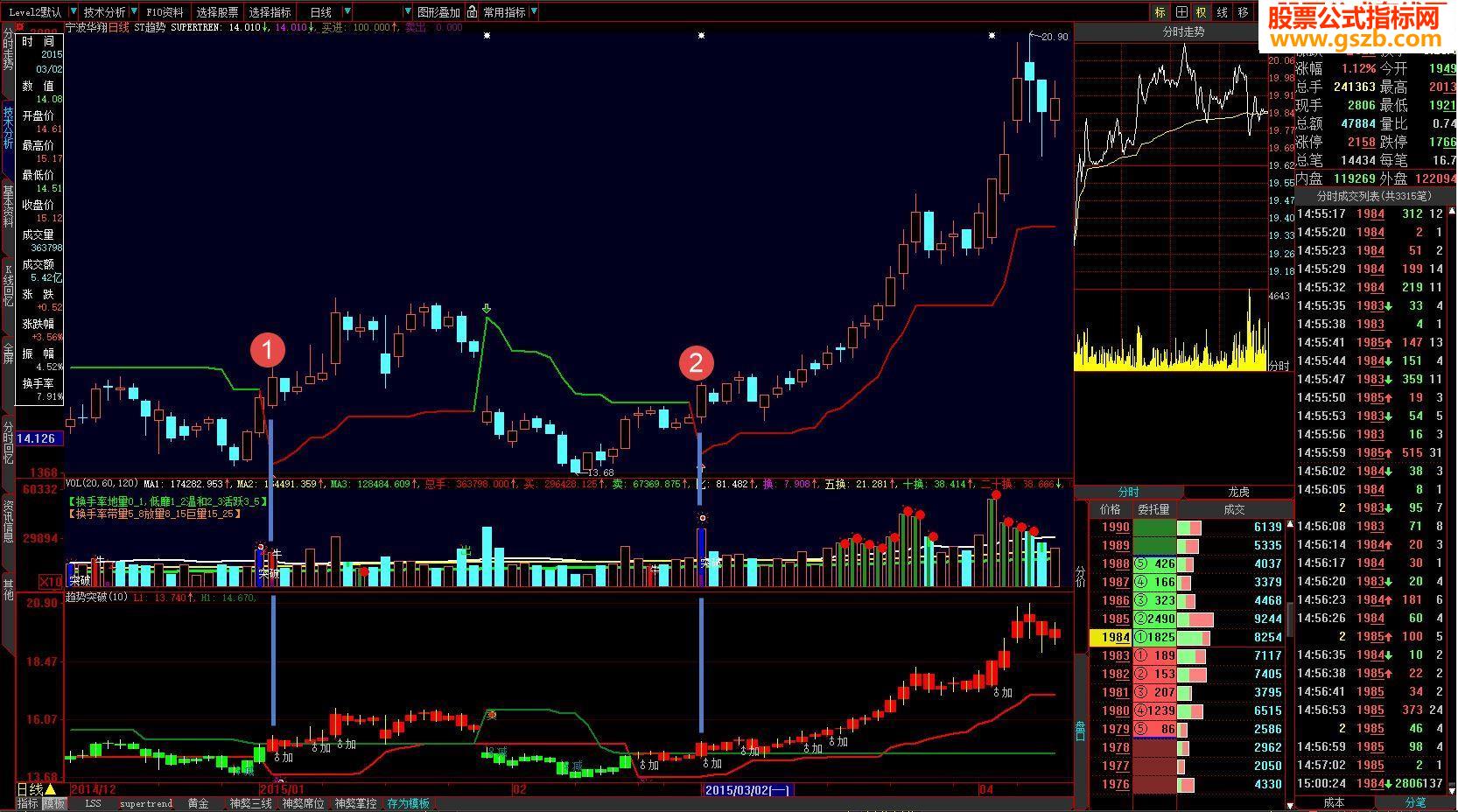Open the 基本资料 sidebar tab
Viewport: 1458px width, 812px height.
click(8, 206)
